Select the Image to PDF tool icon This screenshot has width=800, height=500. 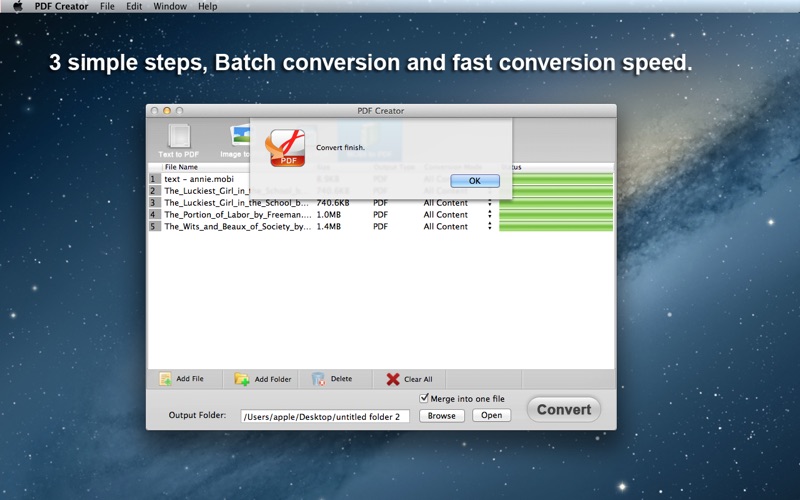(x=239, y=136)
